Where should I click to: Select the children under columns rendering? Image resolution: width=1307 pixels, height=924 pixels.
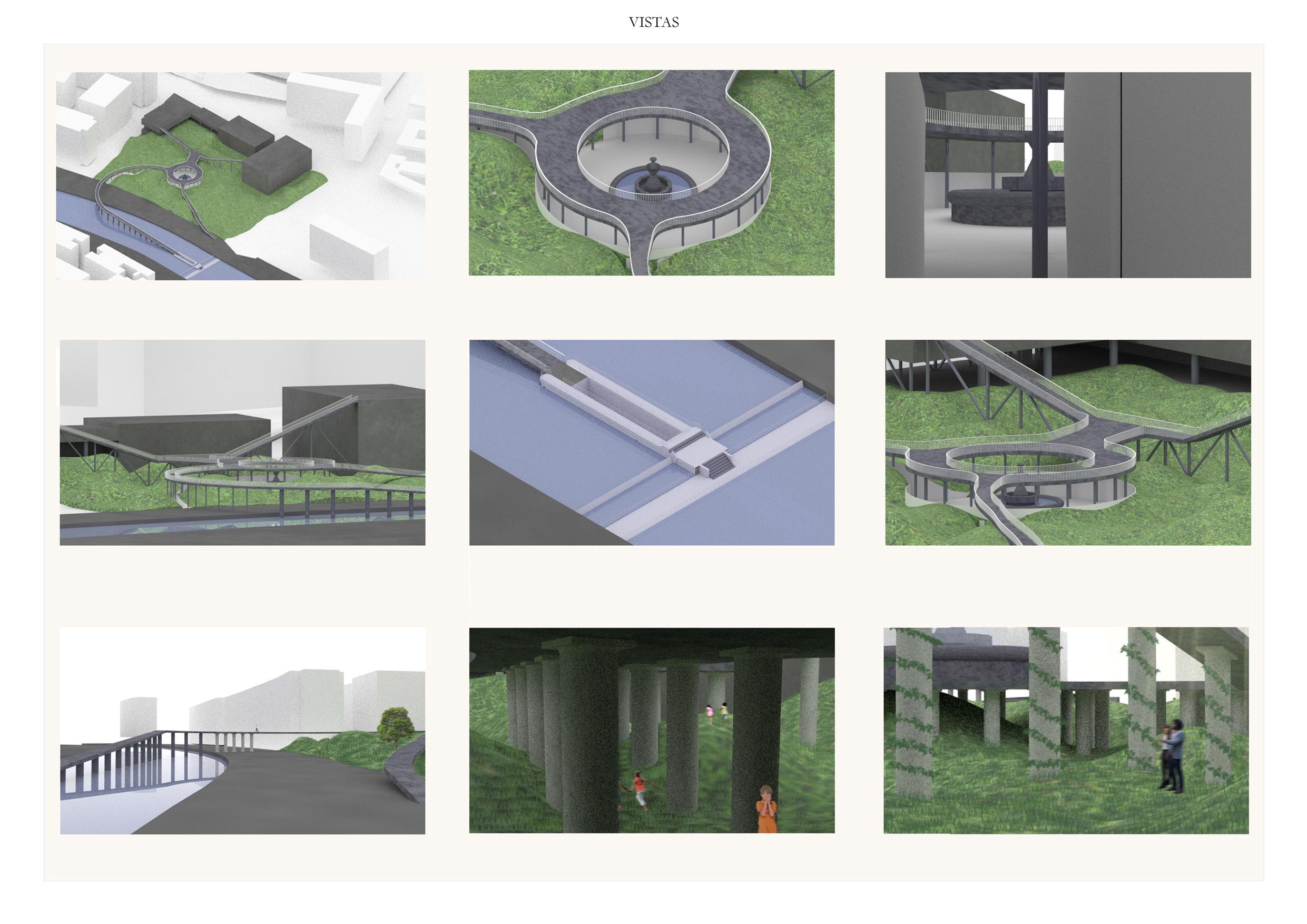[x=651, y=731]
